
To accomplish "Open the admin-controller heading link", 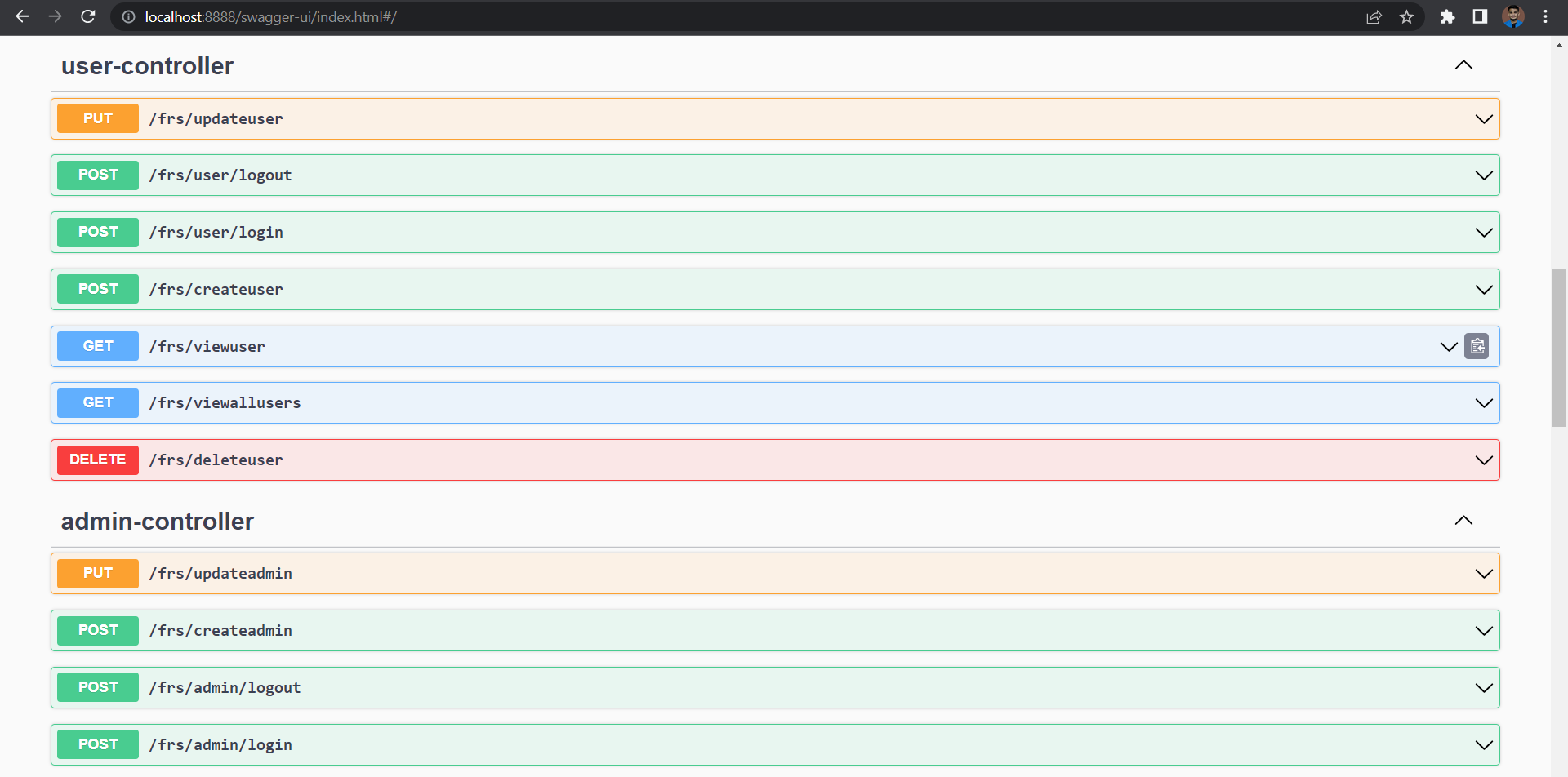I will coord(158,522).
